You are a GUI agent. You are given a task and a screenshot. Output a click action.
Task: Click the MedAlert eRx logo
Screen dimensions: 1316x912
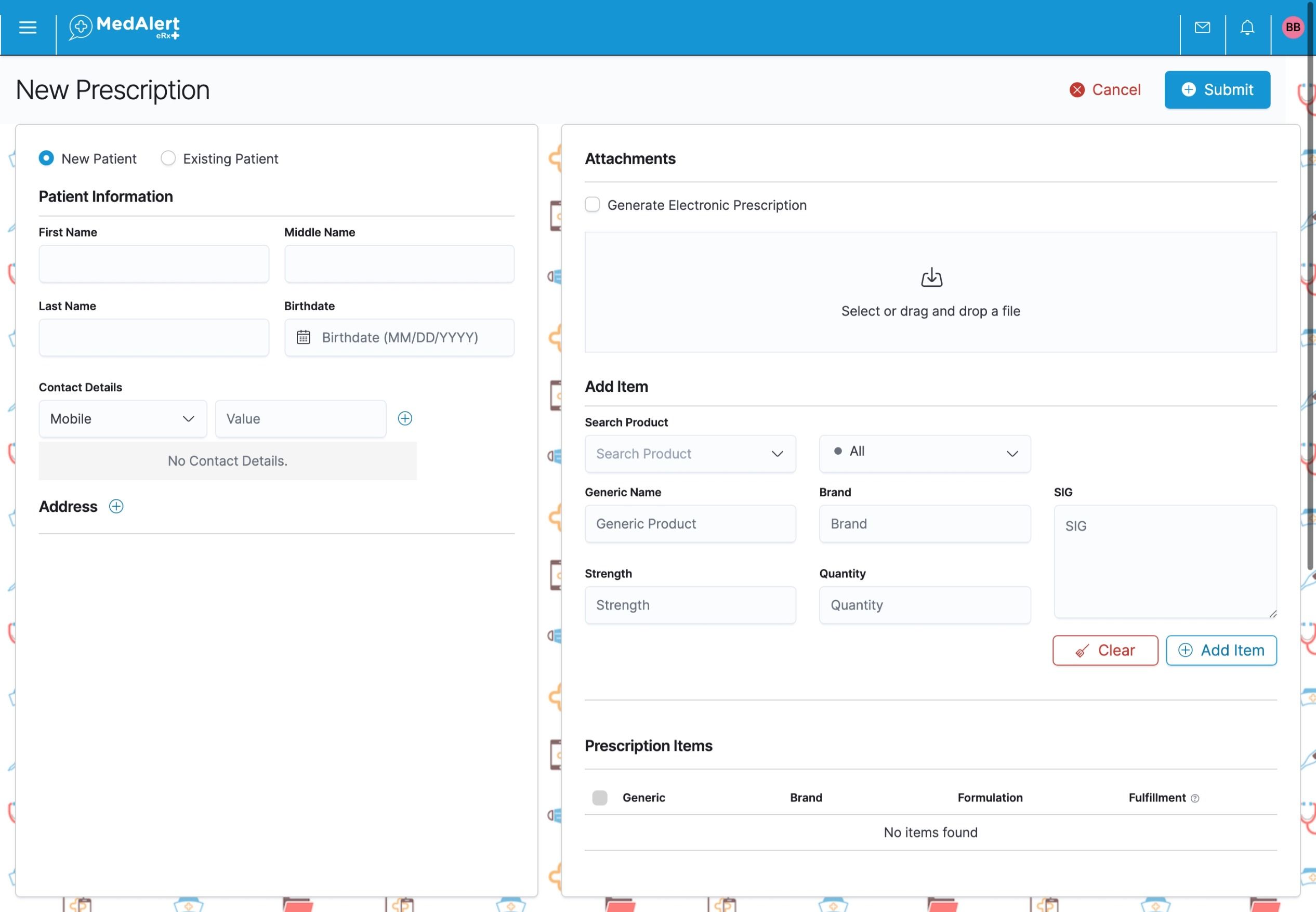[124, 28]
